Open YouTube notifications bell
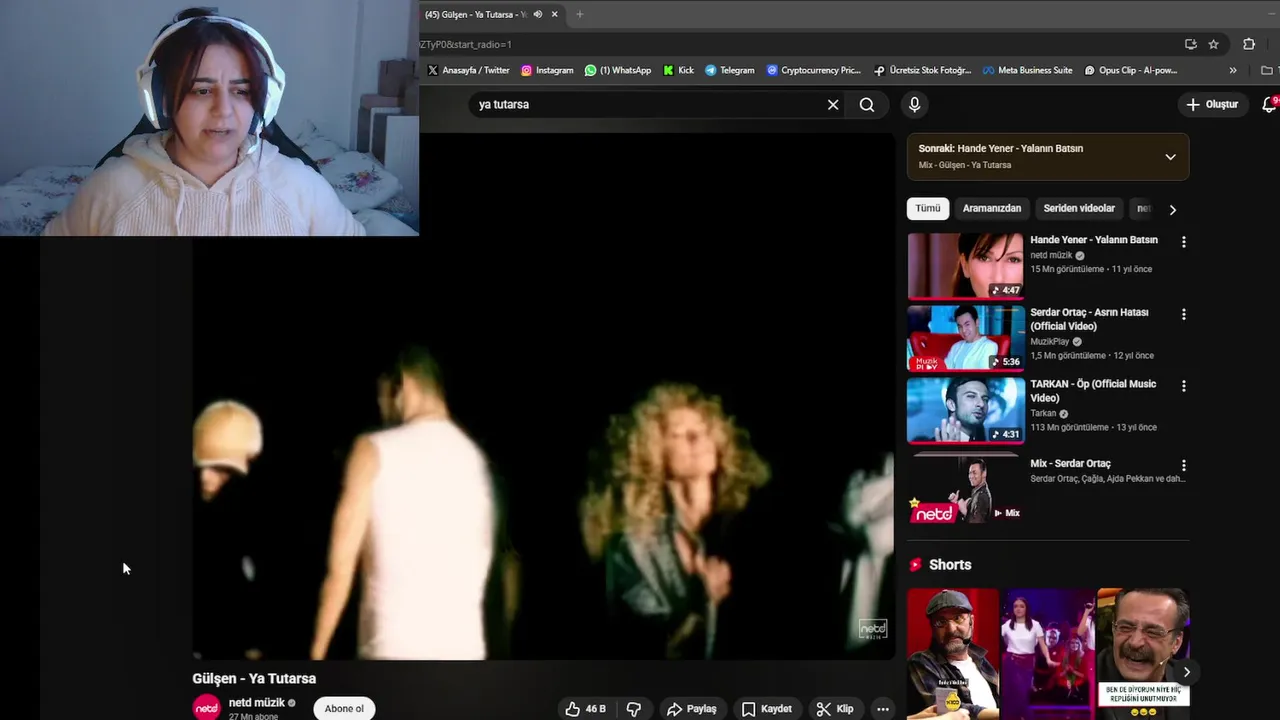Screen dimensions: 1280x720 [1269, 104]
